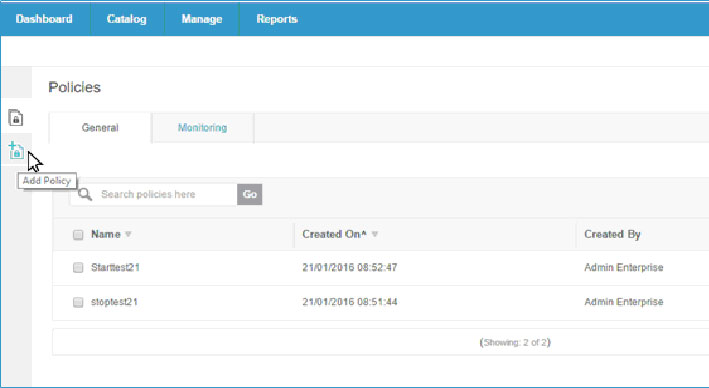Open the Starttest21 policy name
Viewport: 709px width, 388px height.
click(x=115, y=267)
